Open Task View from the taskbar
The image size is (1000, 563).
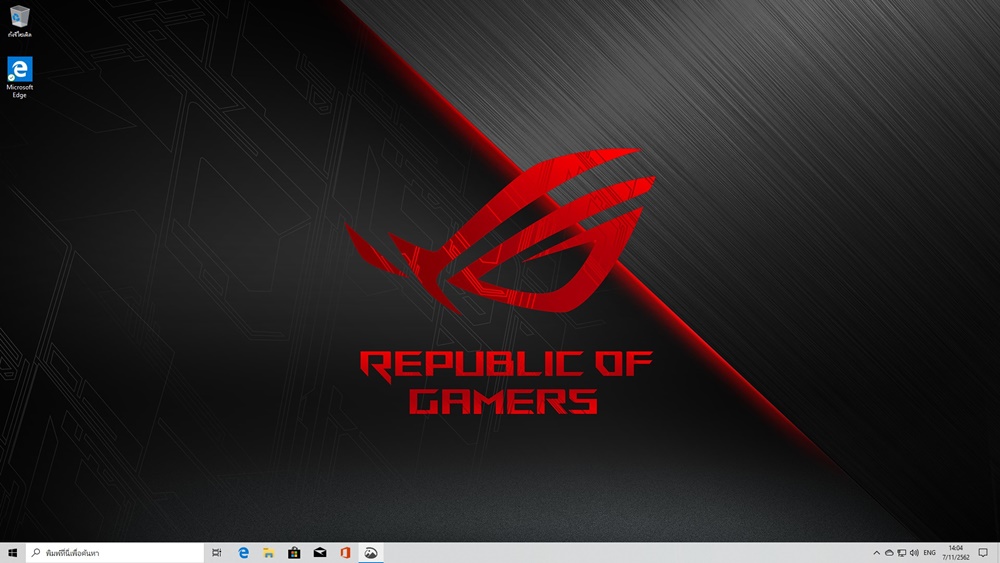click(x=217, y=553)
